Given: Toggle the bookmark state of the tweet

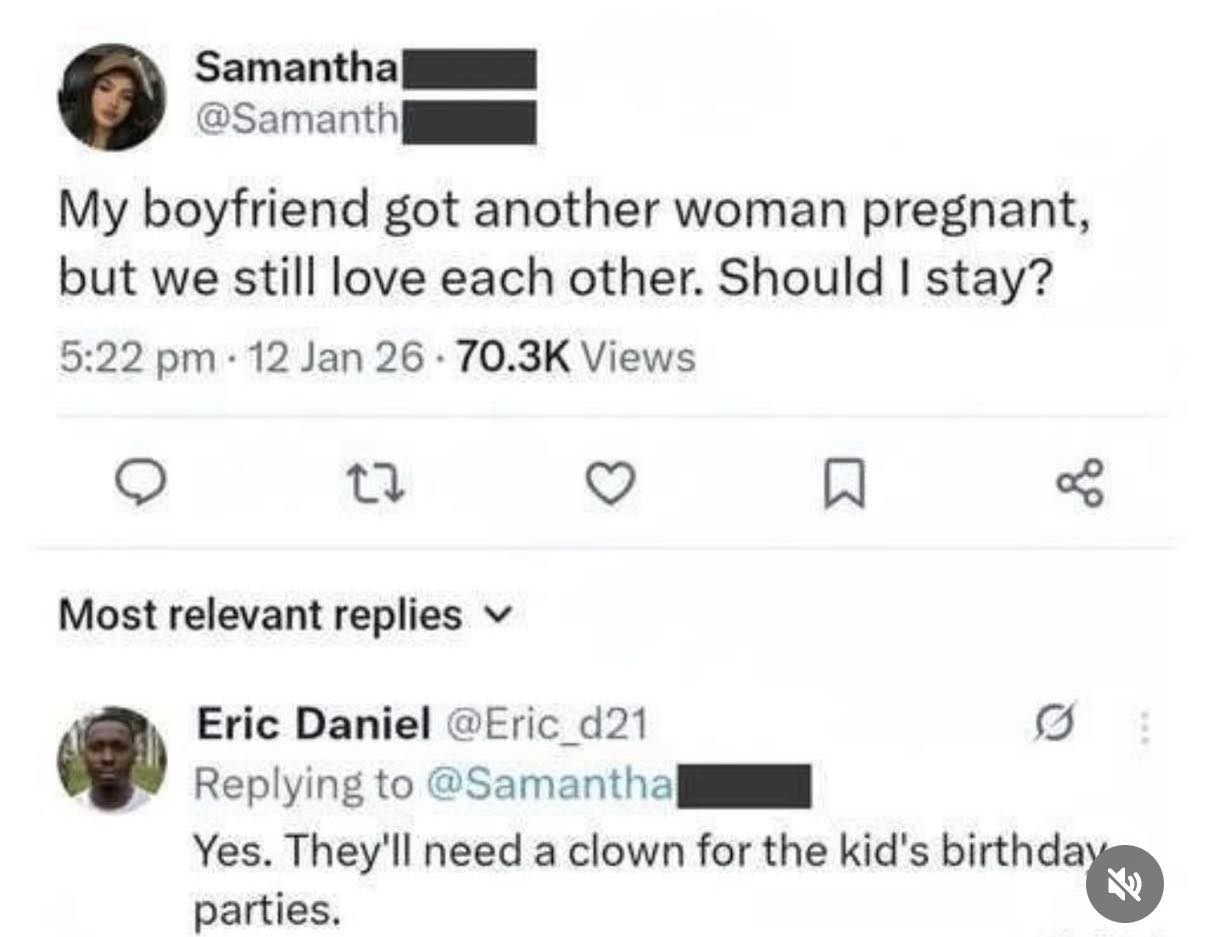Looking at the screenshot, I should click(x=845, y=484).
